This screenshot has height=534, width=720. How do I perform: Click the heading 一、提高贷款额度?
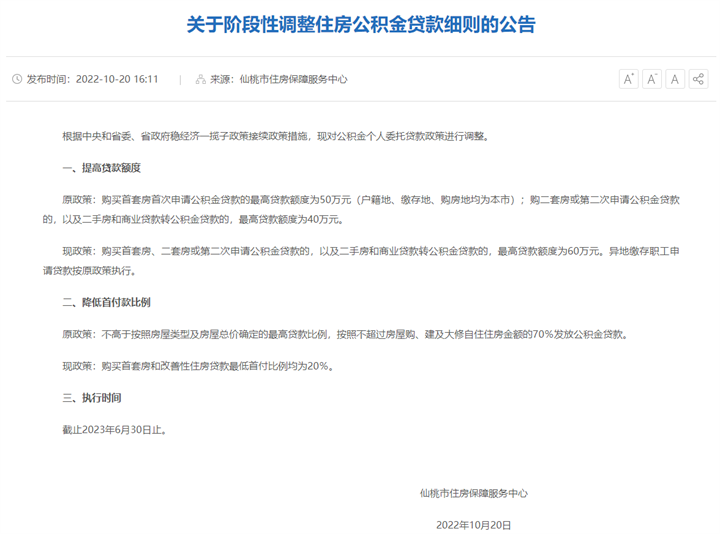click(x=101, y=167)
